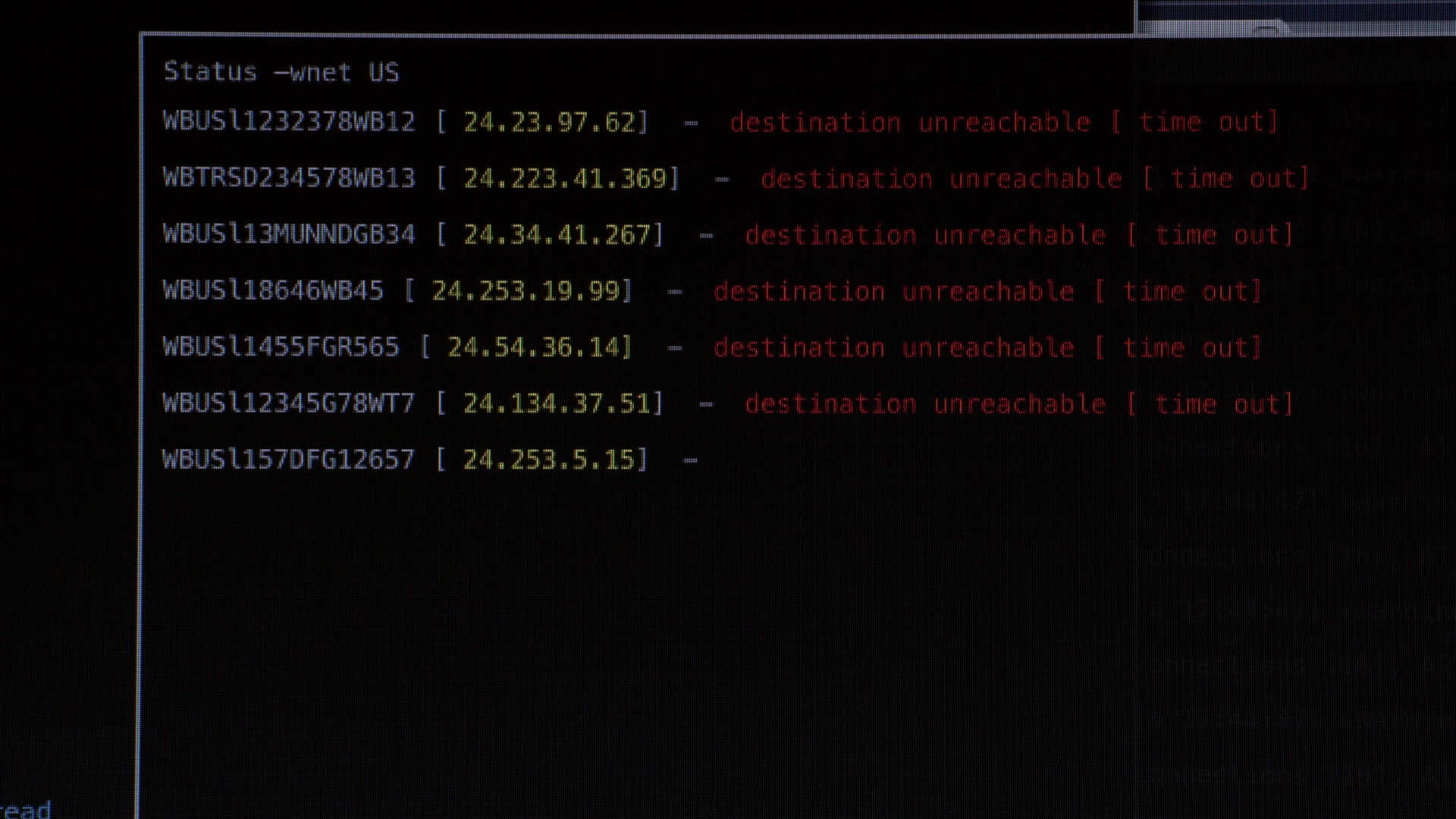Screen dimensions: 1456x819
Task: Select IP address 24.223.41.369
Action: pos(565,178)
